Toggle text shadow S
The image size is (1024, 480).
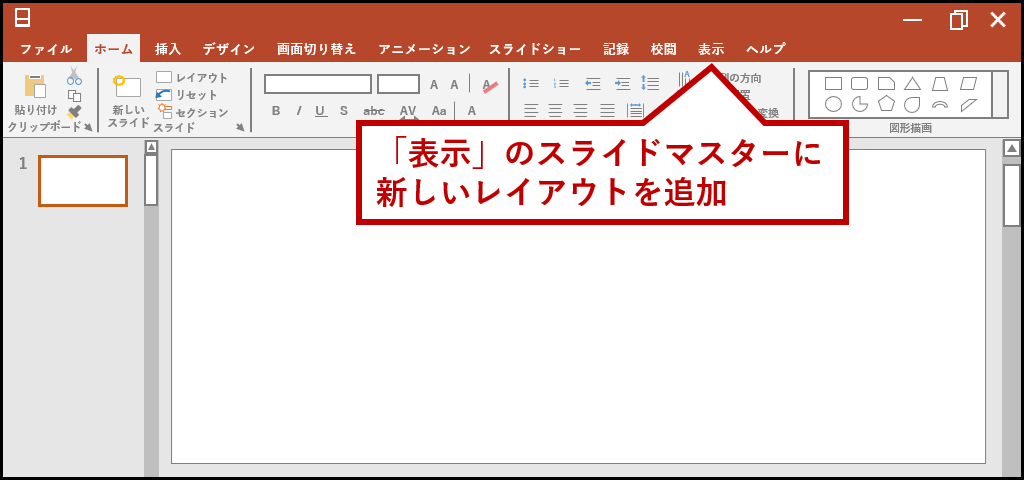pyautogui.click(x=344, y=111)
